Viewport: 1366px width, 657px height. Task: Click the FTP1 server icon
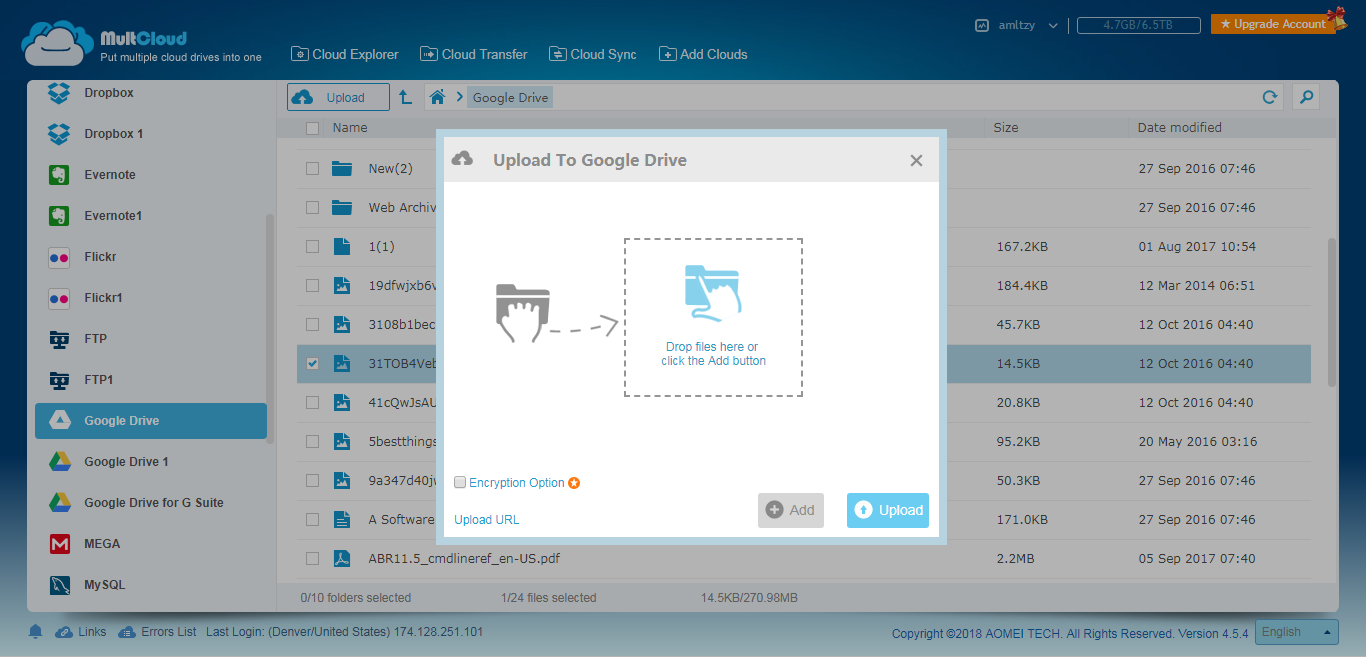(x=59, y=380)
